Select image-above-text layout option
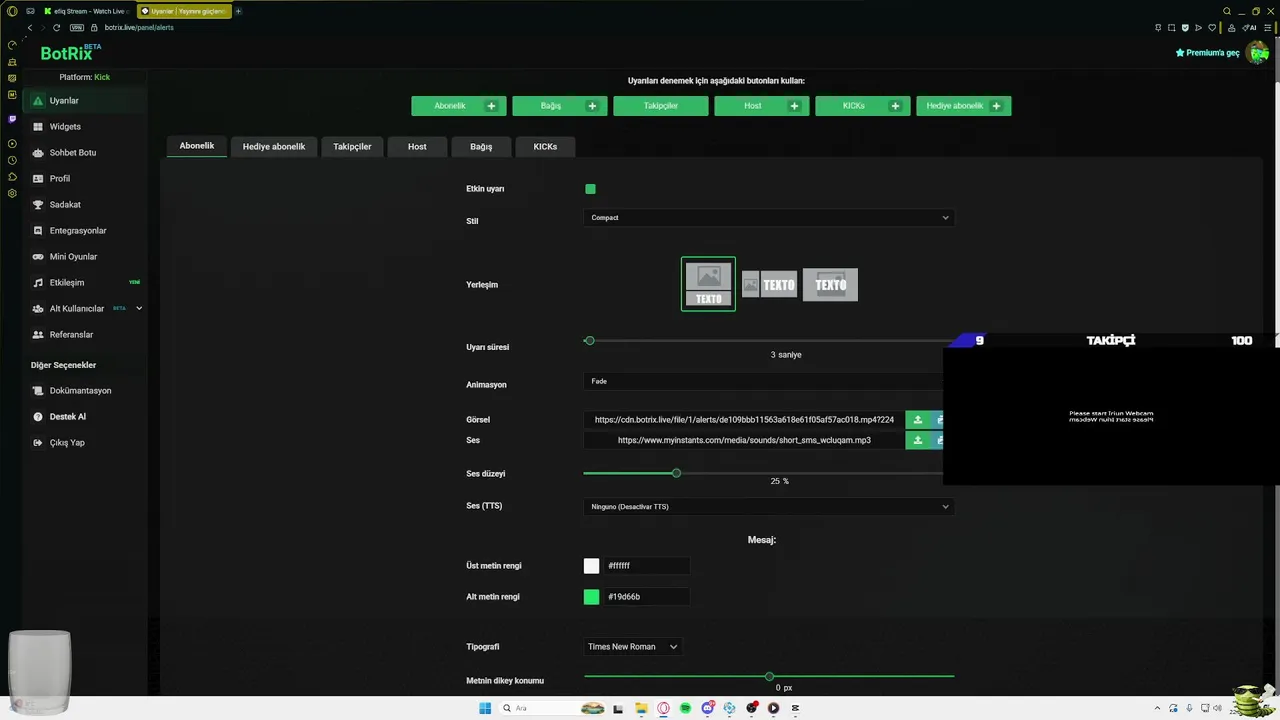 (708, 284)
